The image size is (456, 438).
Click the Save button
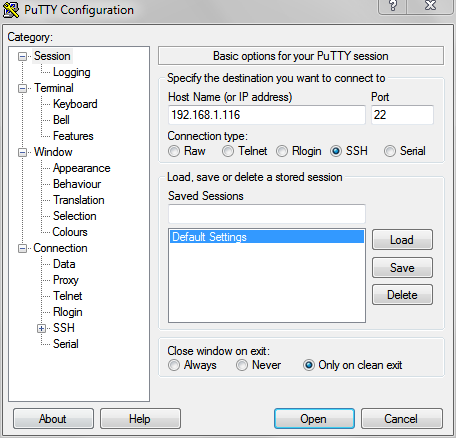402,268
